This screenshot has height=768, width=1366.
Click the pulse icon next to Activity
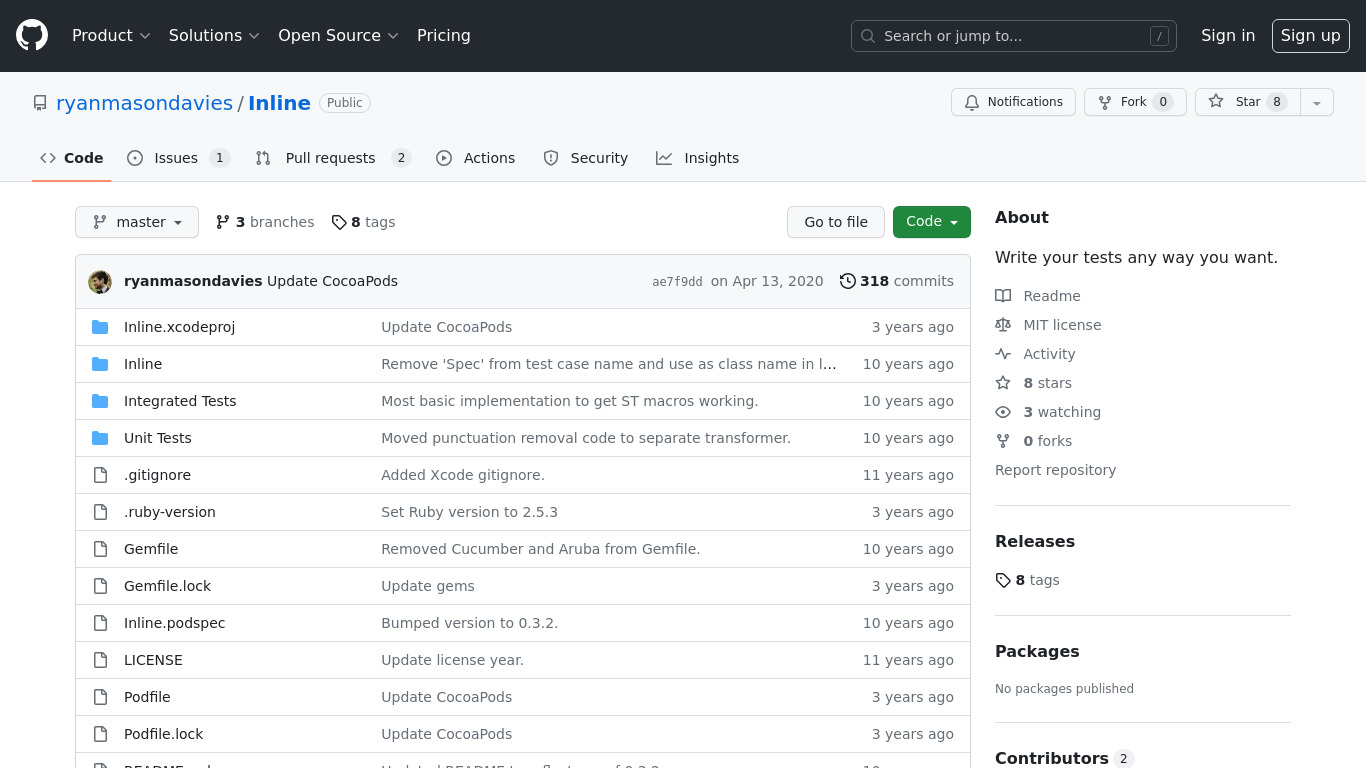point(1003,354)
